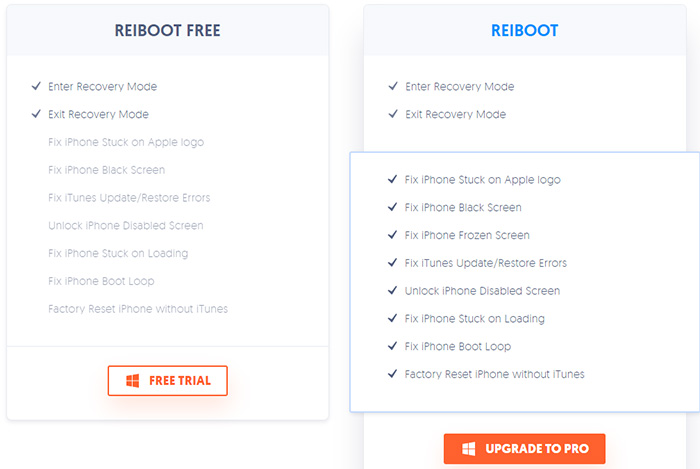Click the Windows logo on Upgrade to Pro
Viewport: 700px width, 469px height.
(x=469, y=449)
